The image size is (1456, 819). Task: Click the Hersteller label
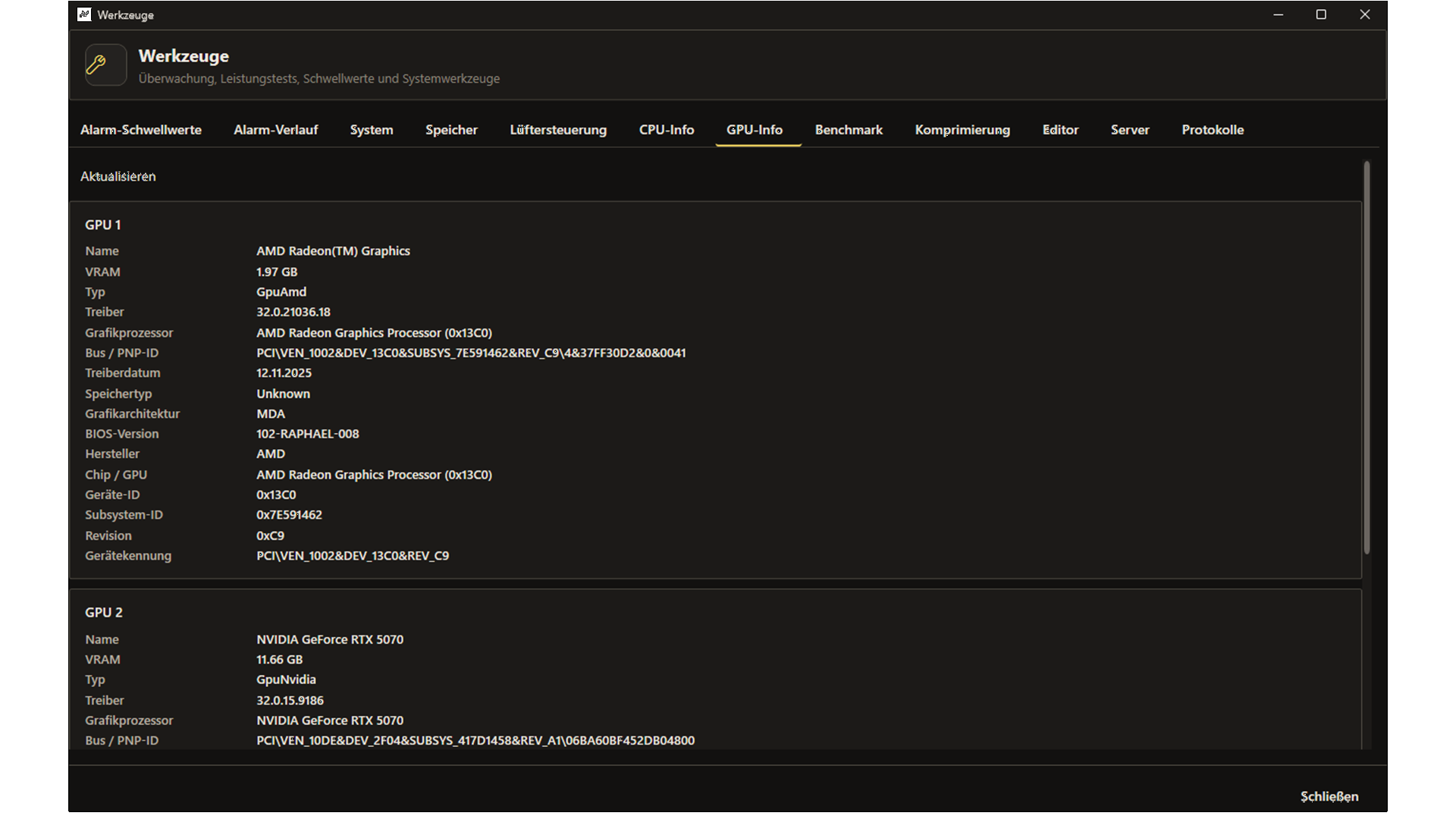click(x=112, y=453)
